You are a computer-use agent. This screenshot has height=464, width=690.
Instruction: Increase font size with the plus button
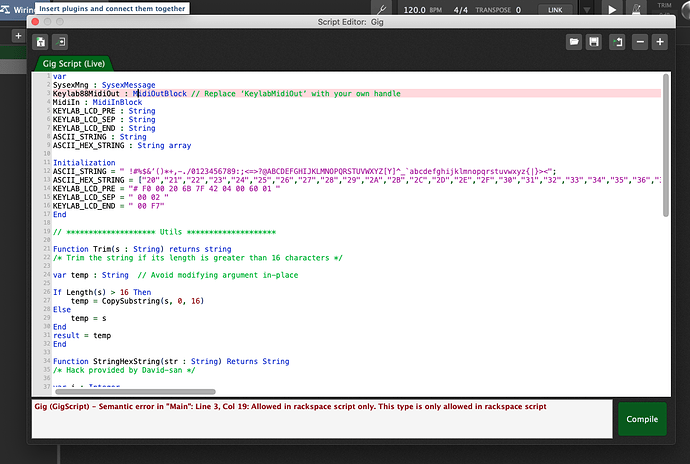click(659, 42)
